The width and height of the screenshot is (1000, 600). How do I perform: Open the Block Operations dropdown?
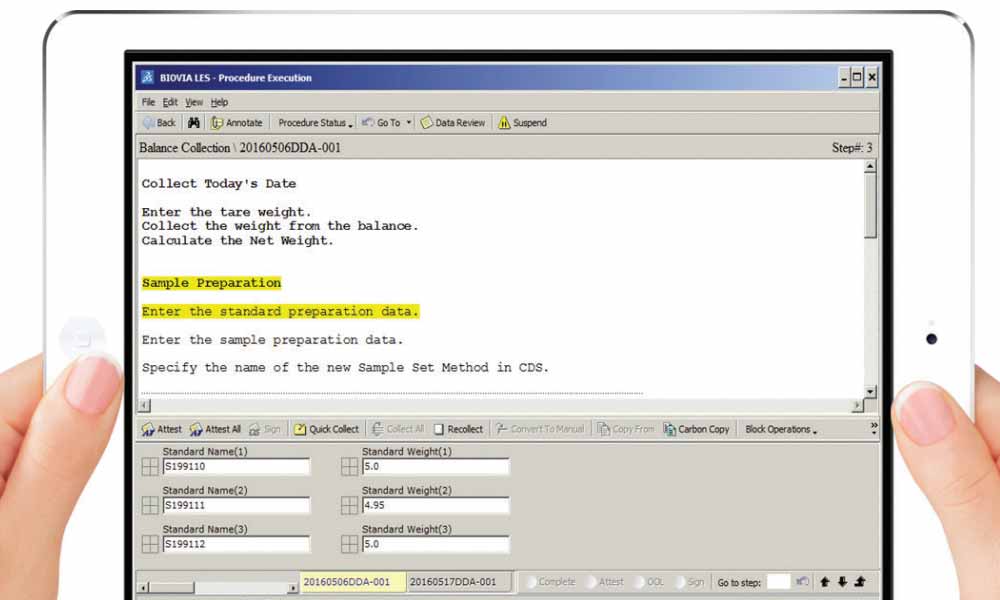781,429
